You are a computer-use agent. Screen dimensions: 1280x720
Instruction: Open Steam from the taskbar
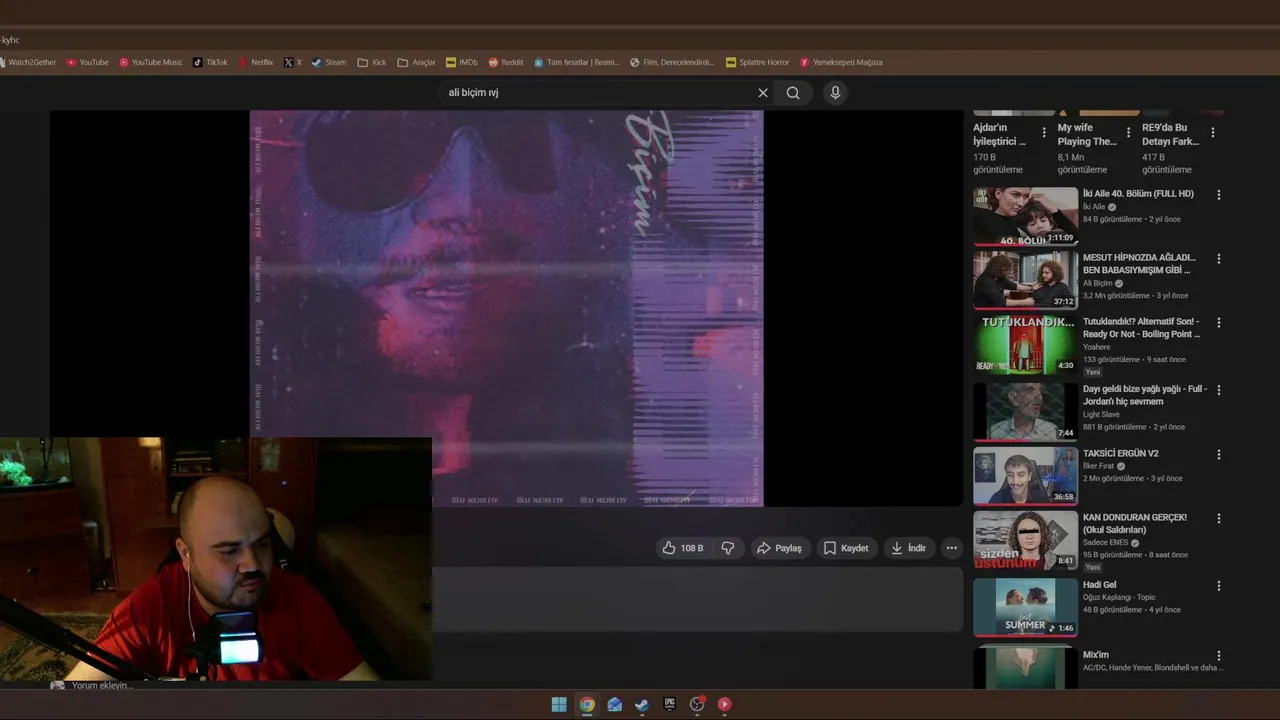[642, 704]
